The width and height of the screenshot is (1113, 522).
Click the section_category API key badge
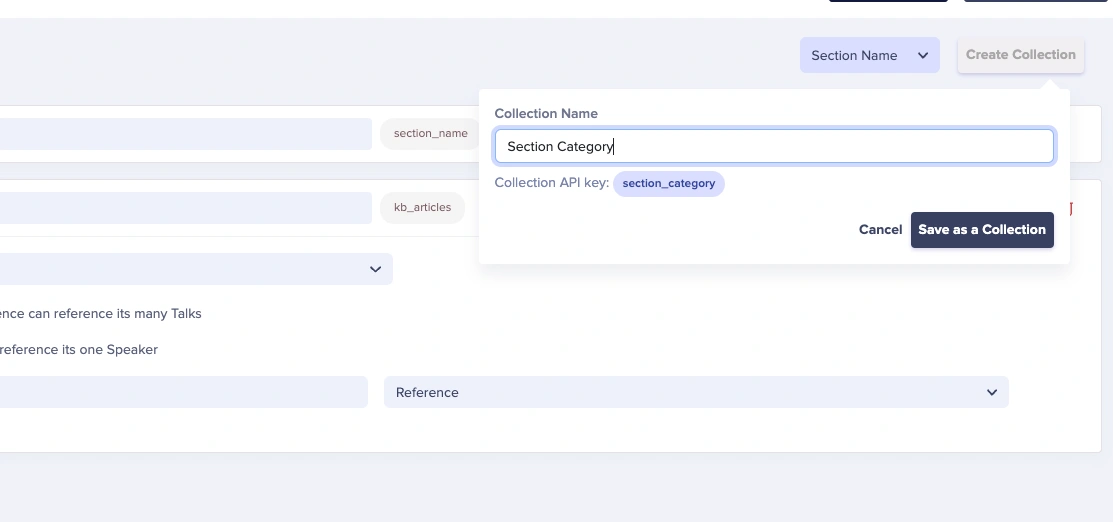pos(669,183)
